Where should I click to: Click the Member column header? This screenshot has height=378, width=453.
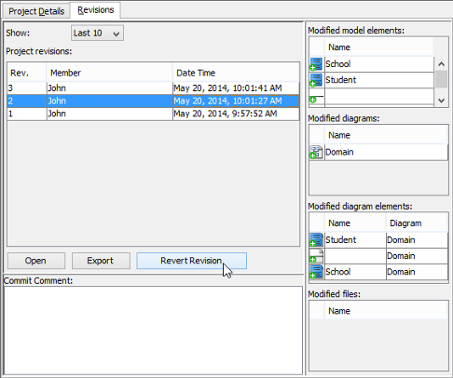(109, 73)
